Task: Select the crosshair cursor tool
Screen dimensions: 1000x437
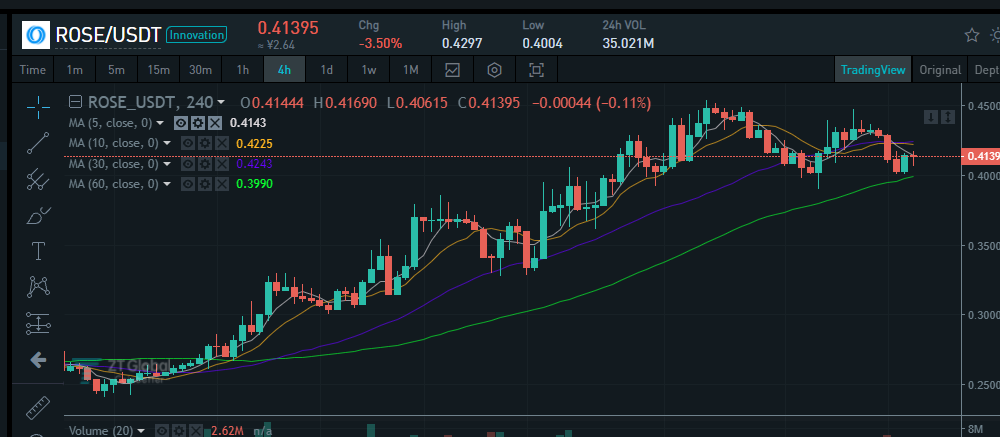Action: 38,107
